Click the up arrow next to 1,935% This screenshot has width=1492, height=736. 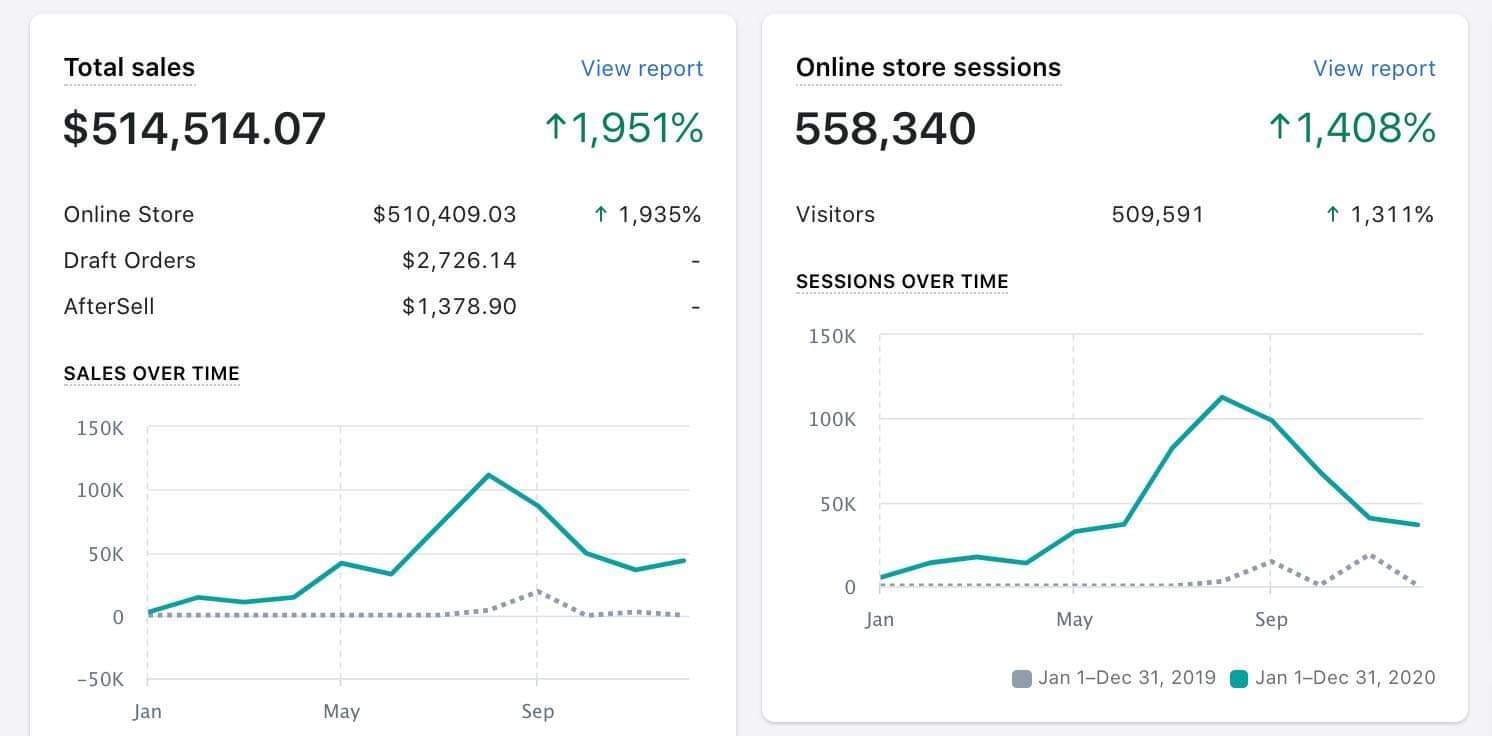(x=600, y=214)
